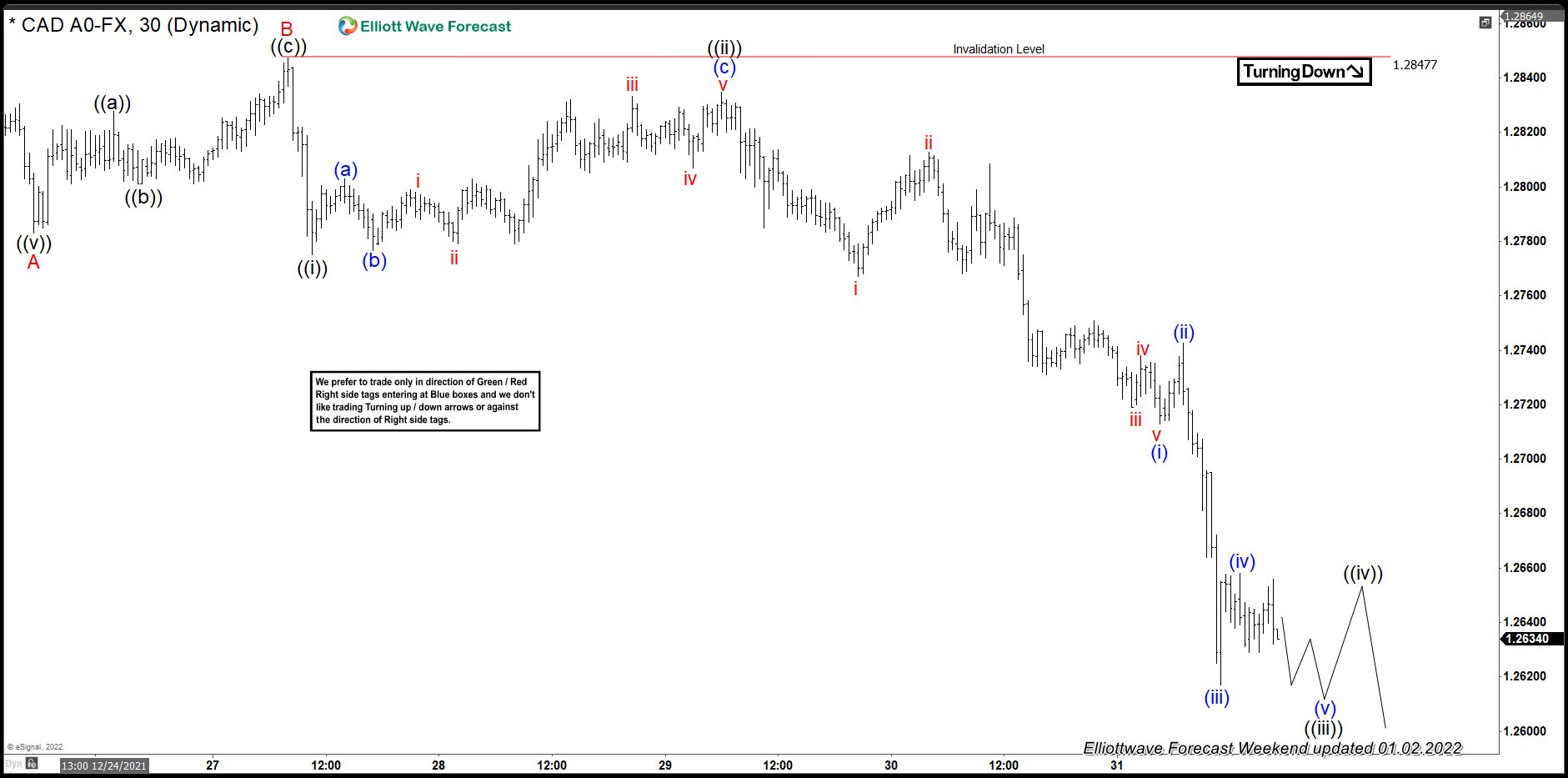Select the ((v)) wave label above A

tap(34, 243)
